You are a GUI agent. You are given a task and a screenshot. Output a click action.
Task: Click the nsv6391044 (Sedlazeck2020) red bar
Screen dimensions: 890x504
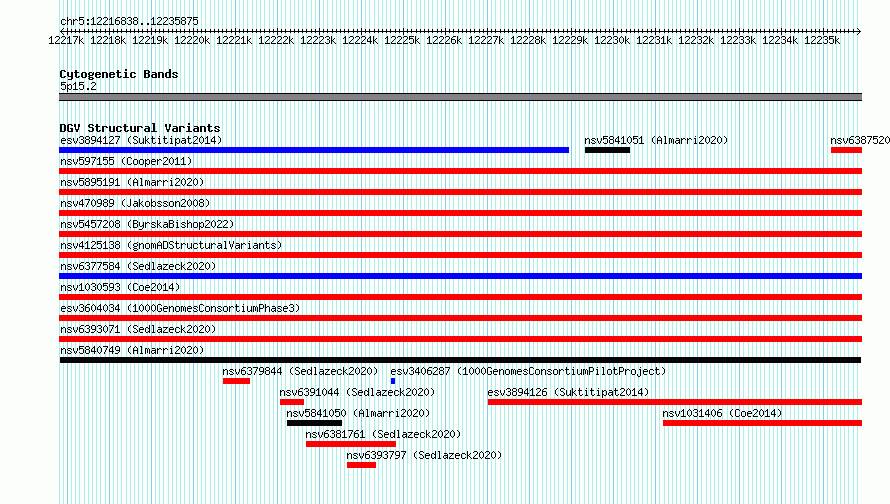[x=292, y=402]
